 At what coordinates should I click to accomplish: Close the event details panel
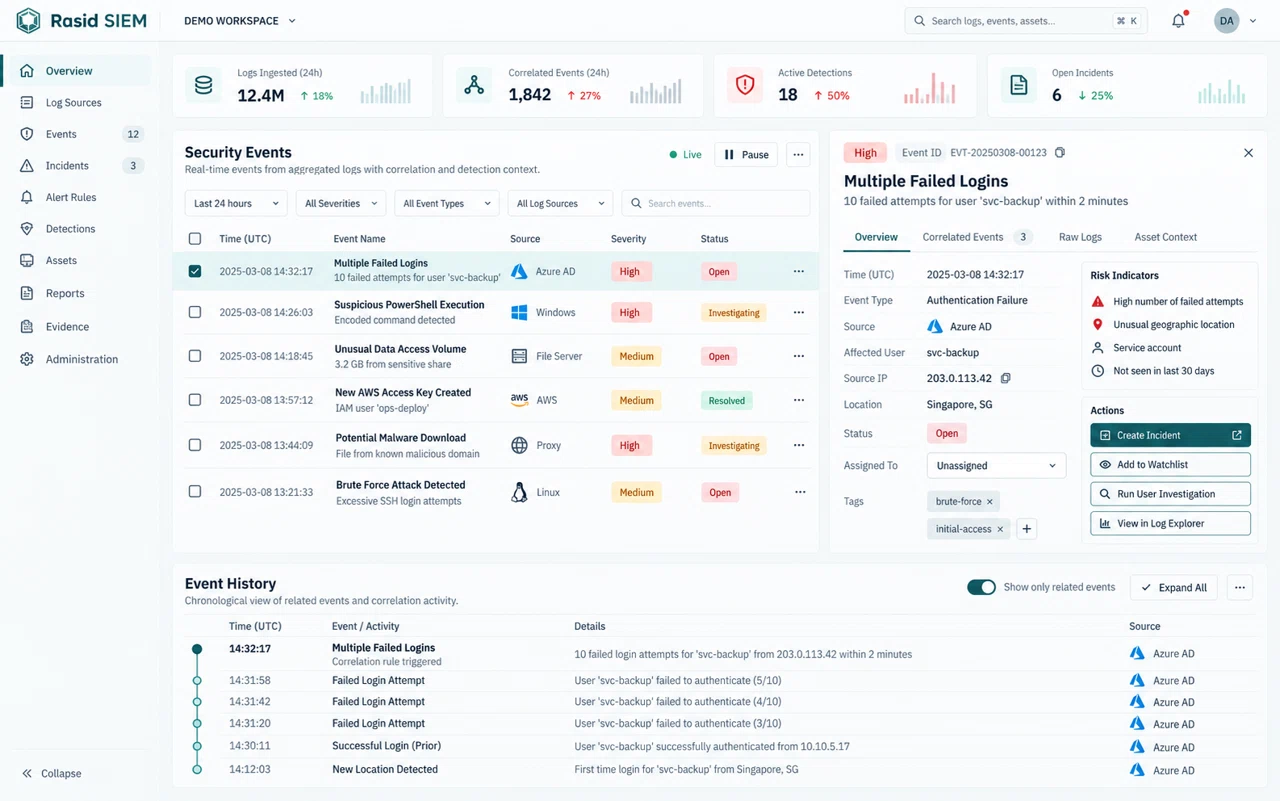pyautogui.click(x=1248, y=153)
